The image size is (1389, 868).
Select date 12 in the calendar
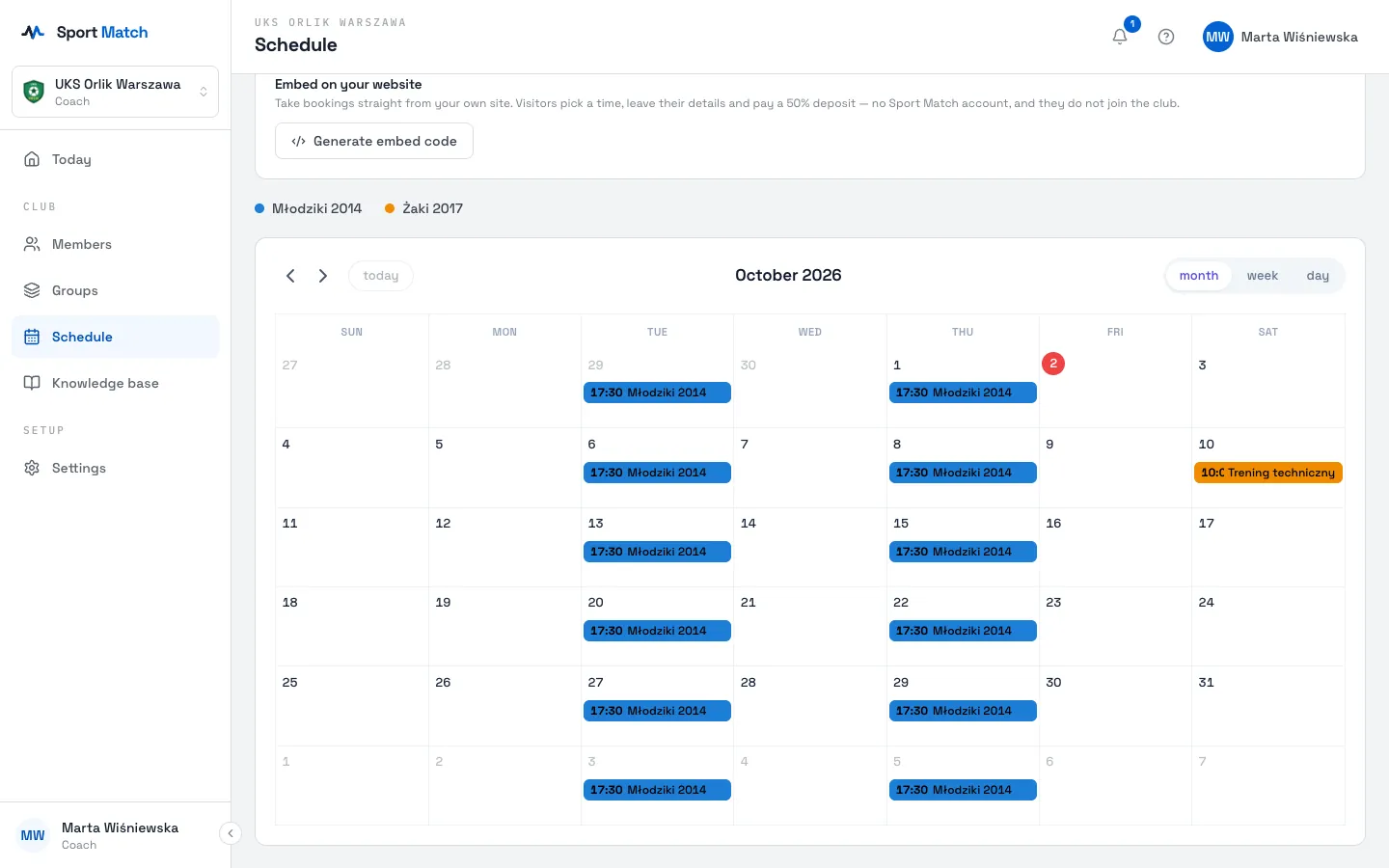[x=443, y=523]
